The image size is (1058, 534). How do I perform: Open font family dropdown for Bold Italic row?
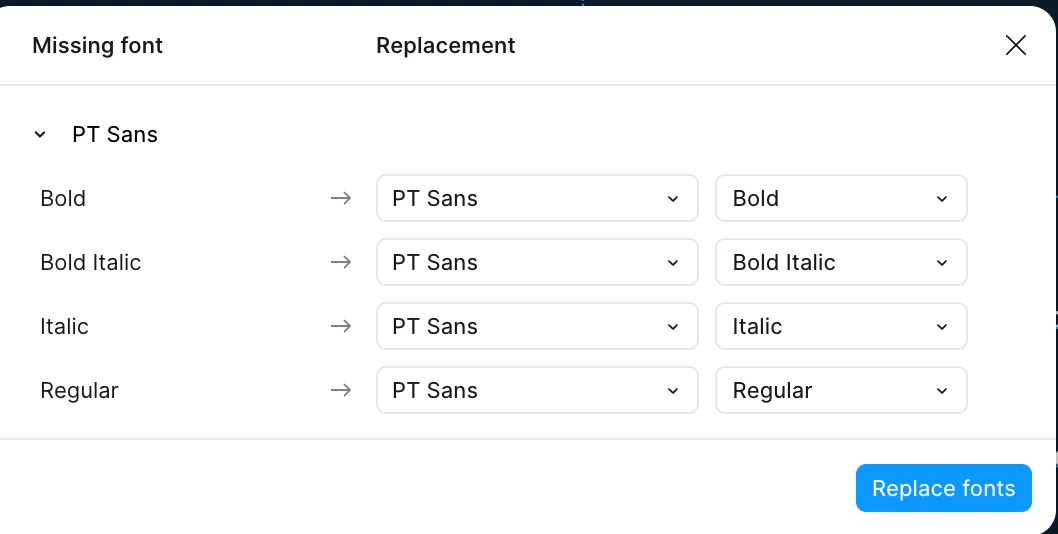pos(536,262)
